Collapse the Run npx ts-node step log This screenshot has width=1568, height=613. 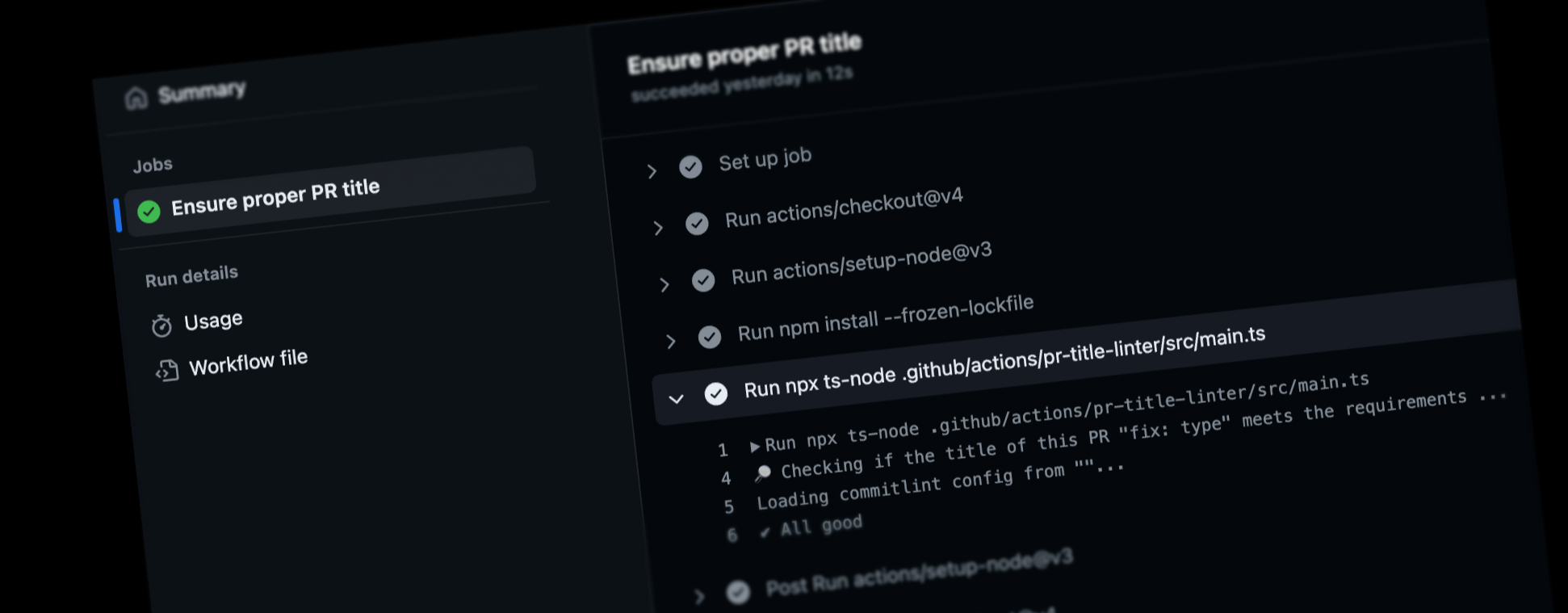[677, 397]
